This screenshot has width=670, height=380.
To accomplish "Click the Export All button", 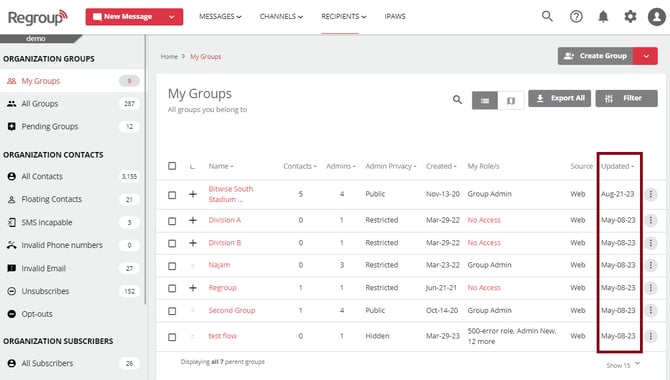I will (559, 98).
